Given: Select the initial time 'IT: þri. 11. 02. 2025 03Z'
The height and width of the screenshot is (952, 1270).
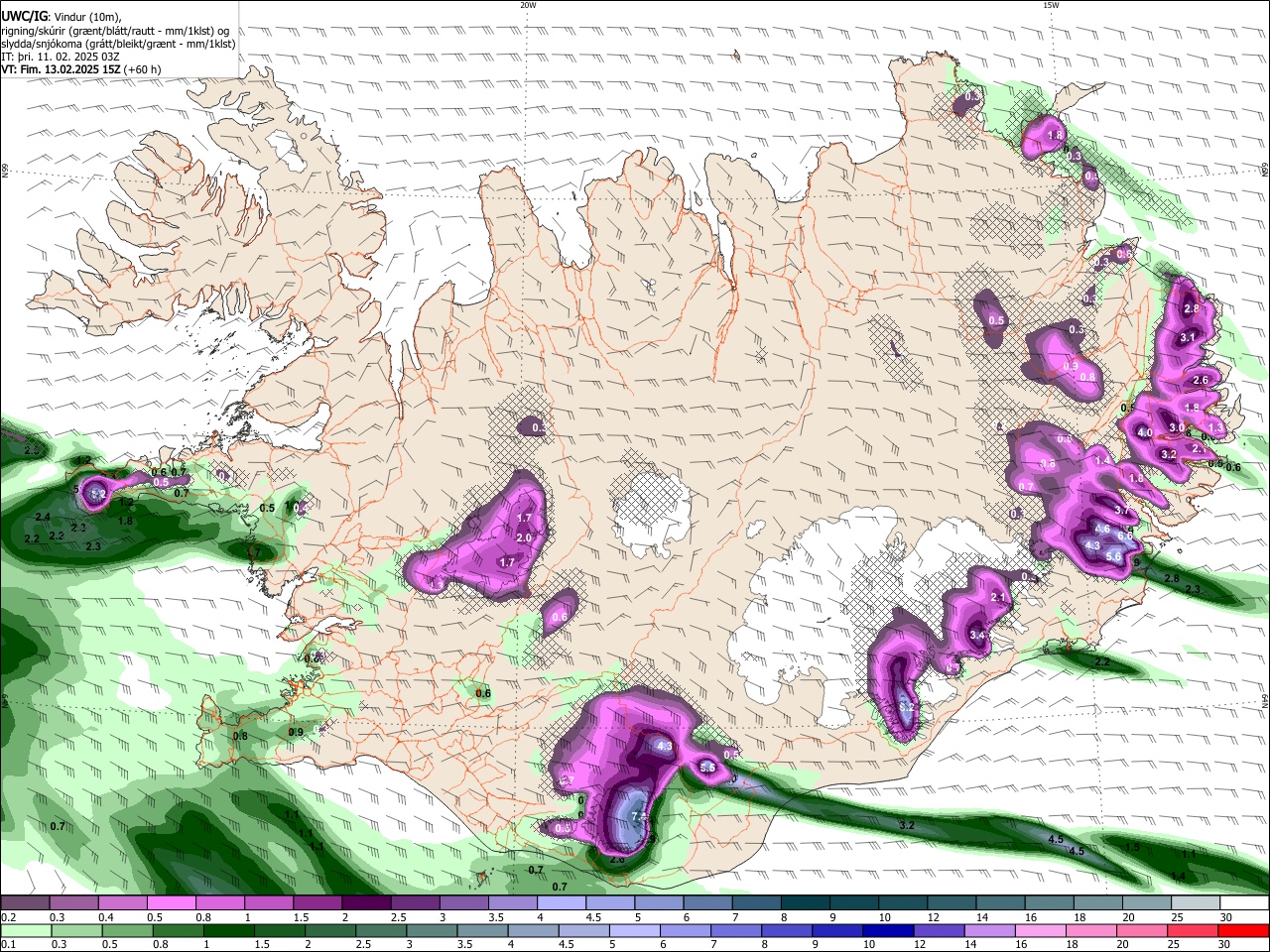Looking at the screenshot, I should 61,57.
